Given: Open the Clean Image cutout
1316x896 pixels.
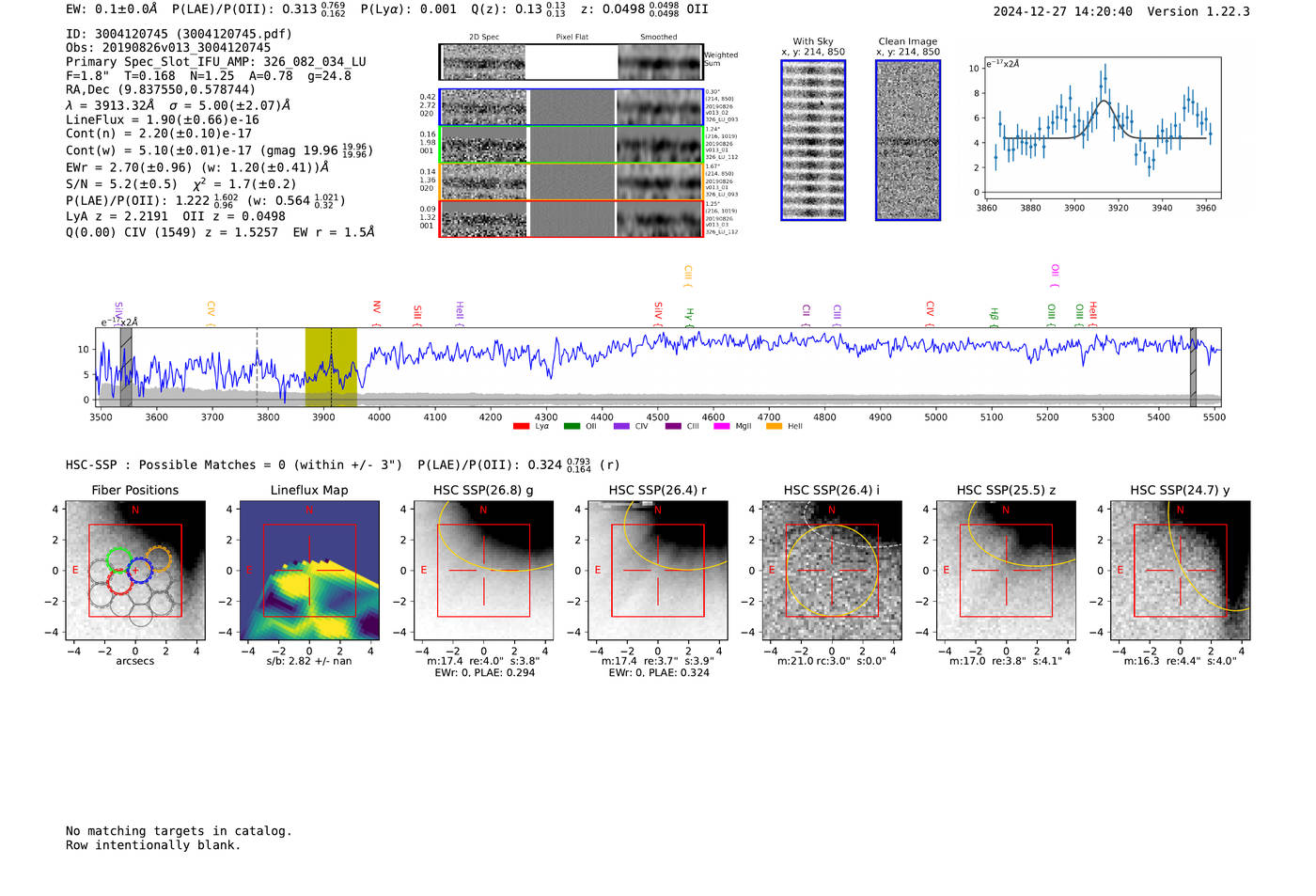Looking at the screenshot, I should (x=908, y=140).
